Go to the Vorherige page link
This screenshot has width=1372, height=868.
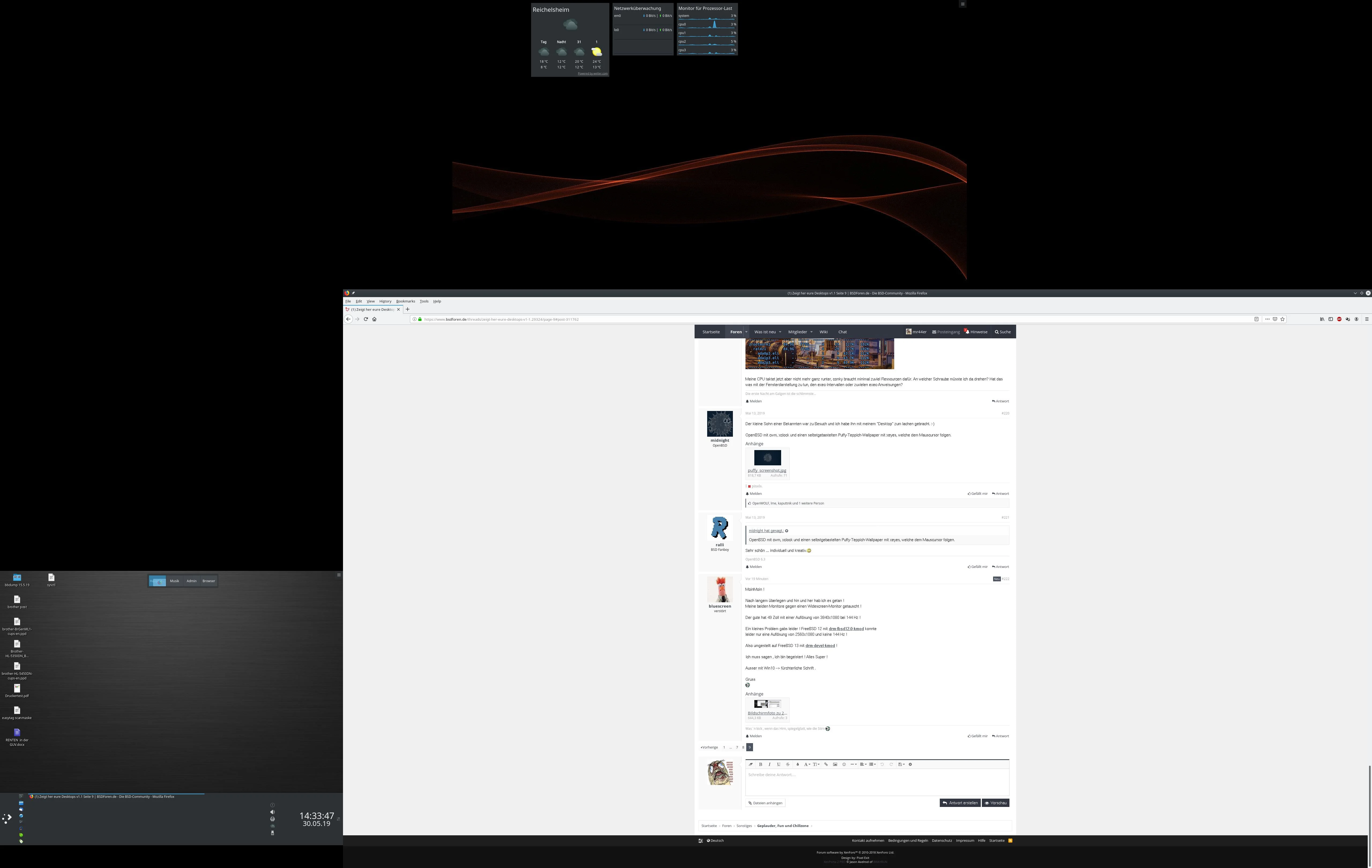coord(709,747)
